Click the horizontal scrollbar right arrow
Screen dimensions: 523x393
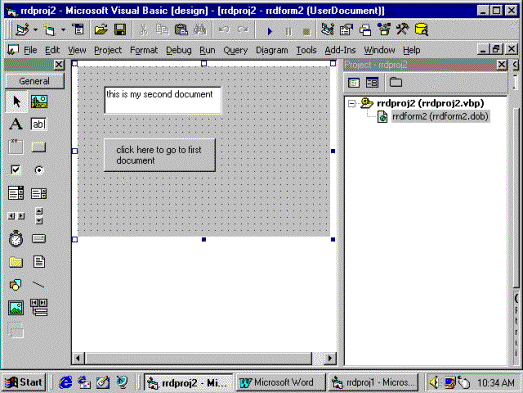point(330,358)
